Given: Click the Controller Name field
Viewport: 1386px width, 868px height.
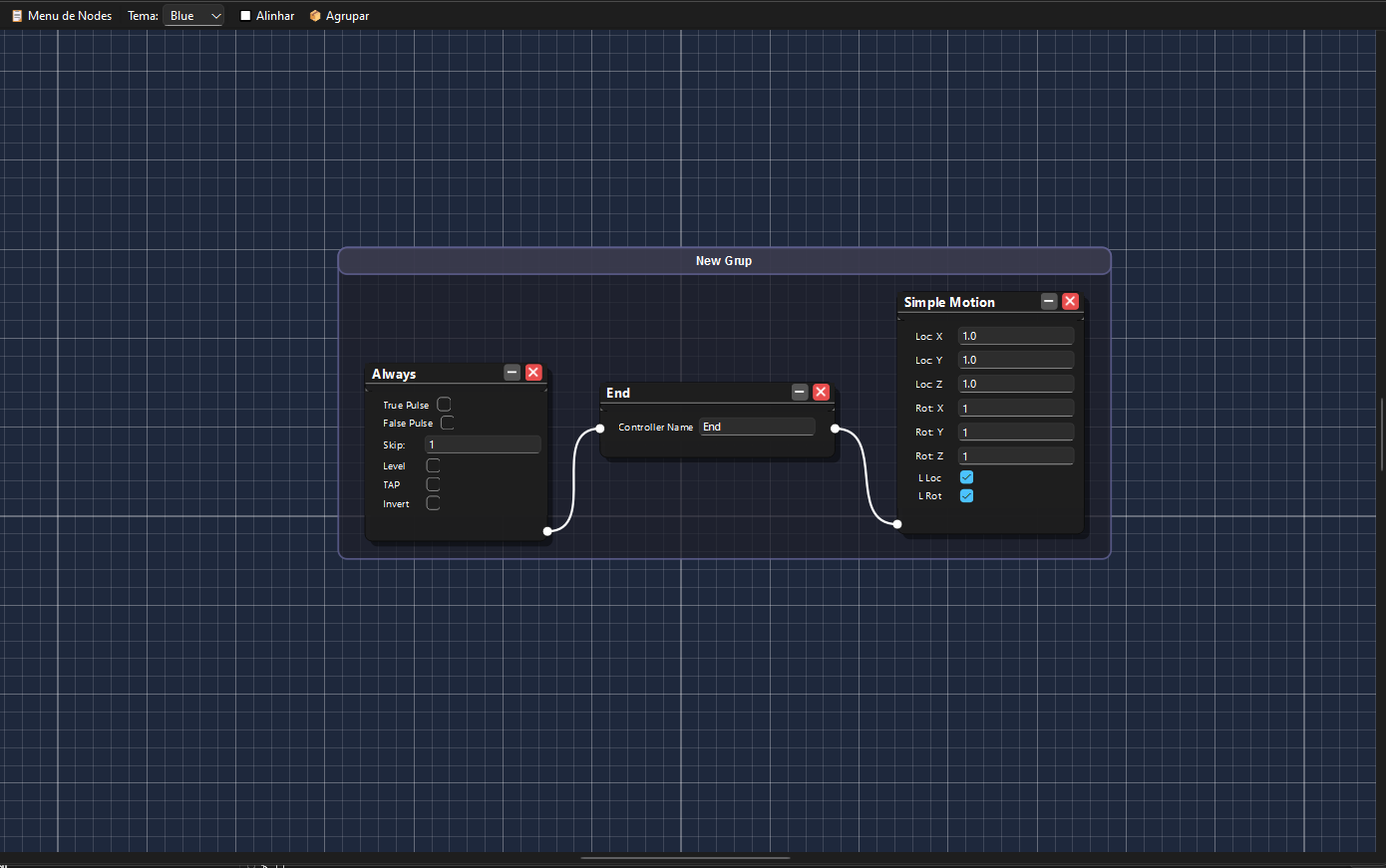Looking at the screenshot, I should pyautogui.click(x=757, y=427).
